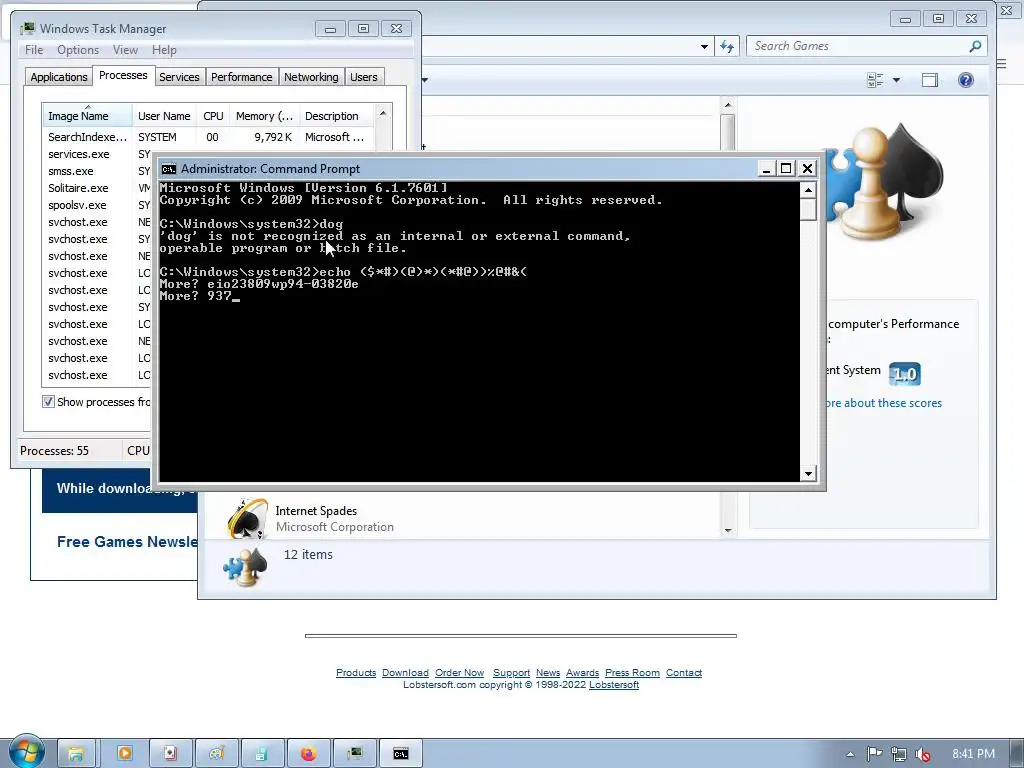Open Paint from the taskbar
Screen dimensions: 1024x768
point(216,754)
